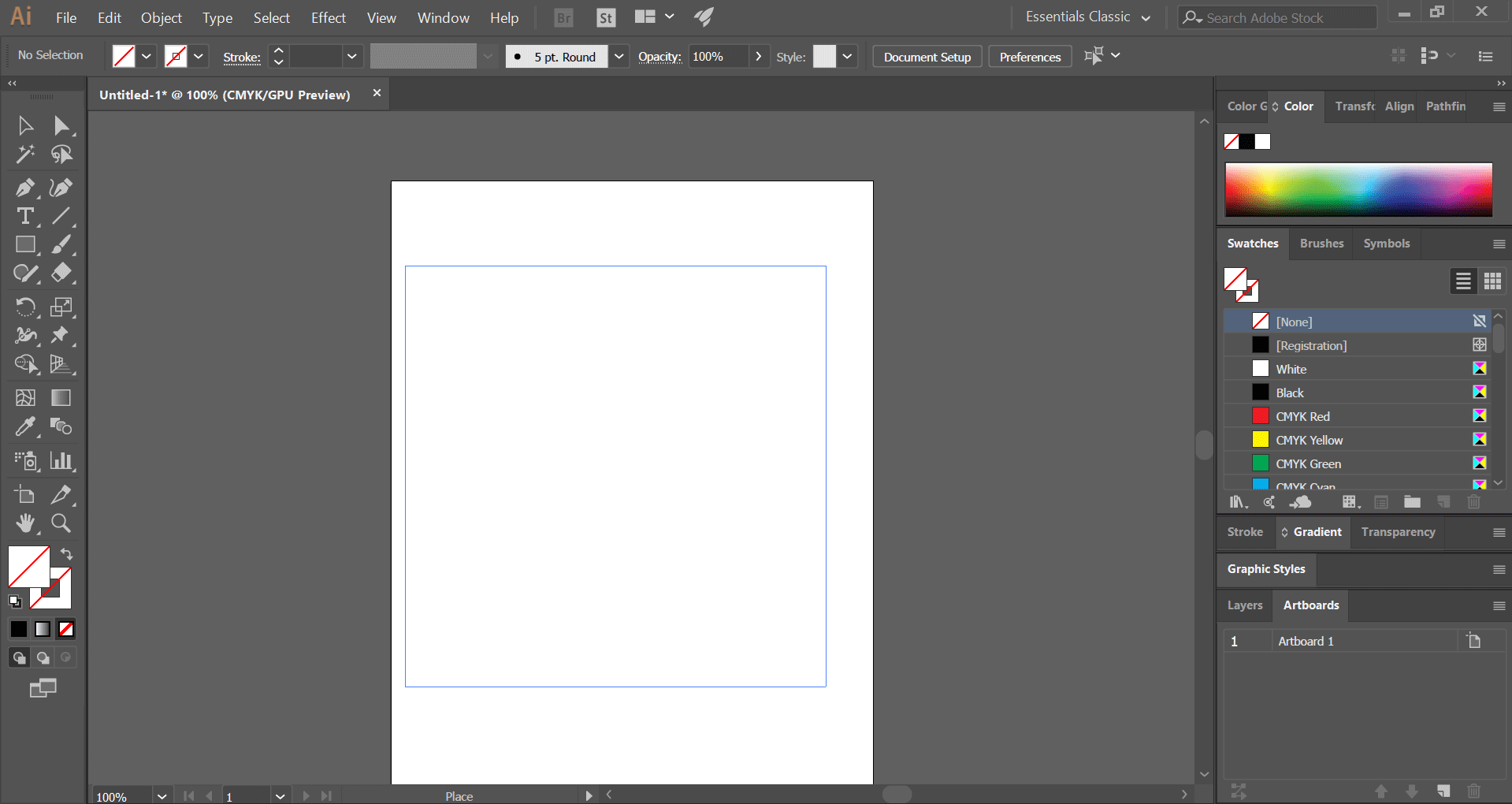The image size is (1512, 804).
Task: Choose the Zoom tool
Action: tap(61, 523)
